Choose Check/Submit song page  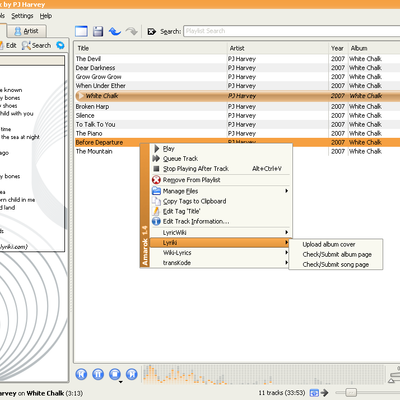(x=336, y=264)
